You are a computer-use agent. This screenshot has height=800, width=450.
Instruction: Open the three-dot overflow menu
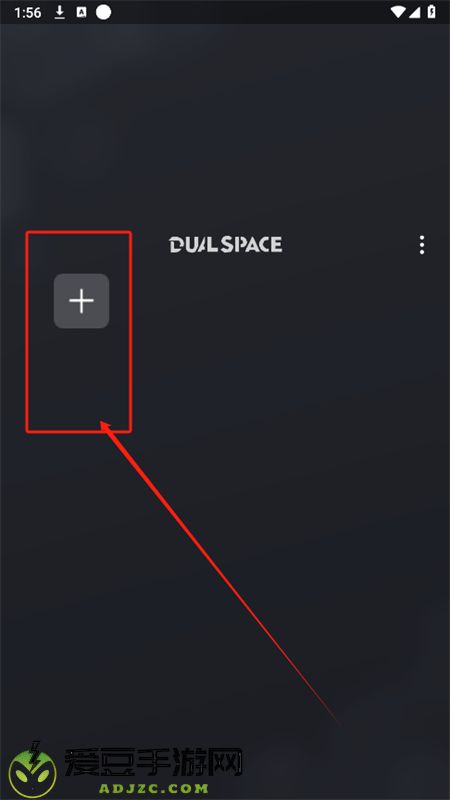click(421, 245)
